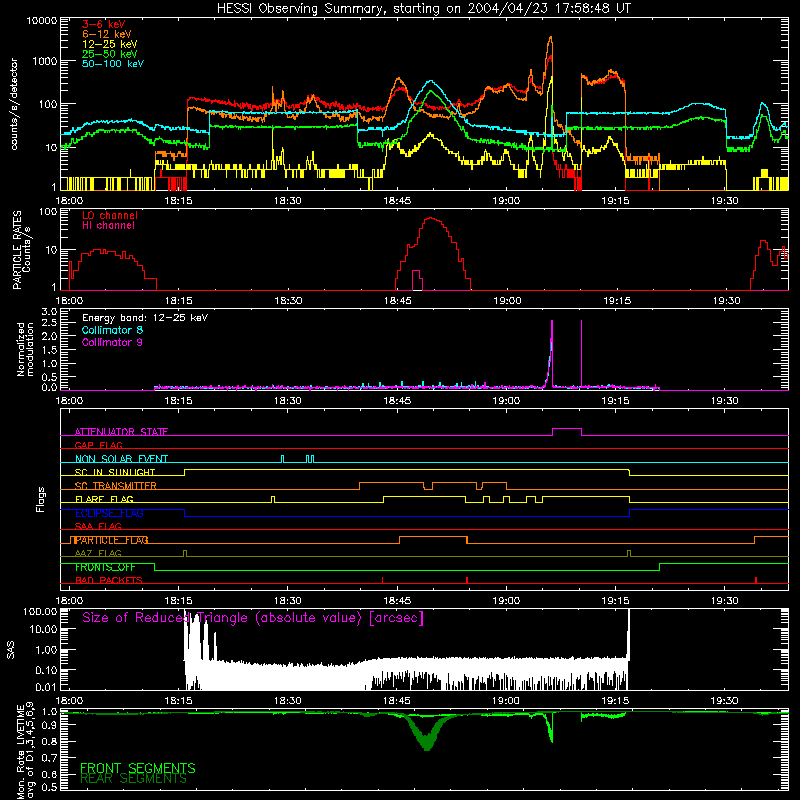Screen dimensions: 800x800
Task: Click the ATTENUATOR_STATE flag label
Action: pos(121,432)
